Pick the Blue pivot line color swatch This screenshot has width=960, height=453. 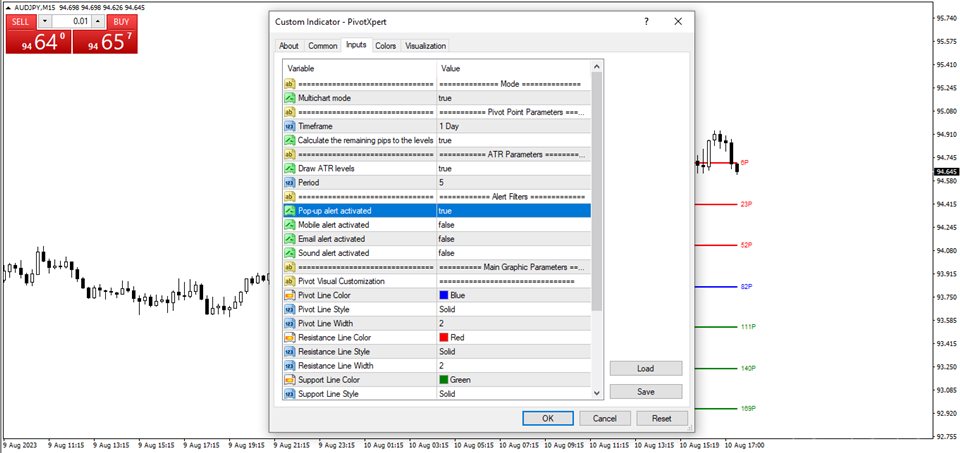(444, 295)
